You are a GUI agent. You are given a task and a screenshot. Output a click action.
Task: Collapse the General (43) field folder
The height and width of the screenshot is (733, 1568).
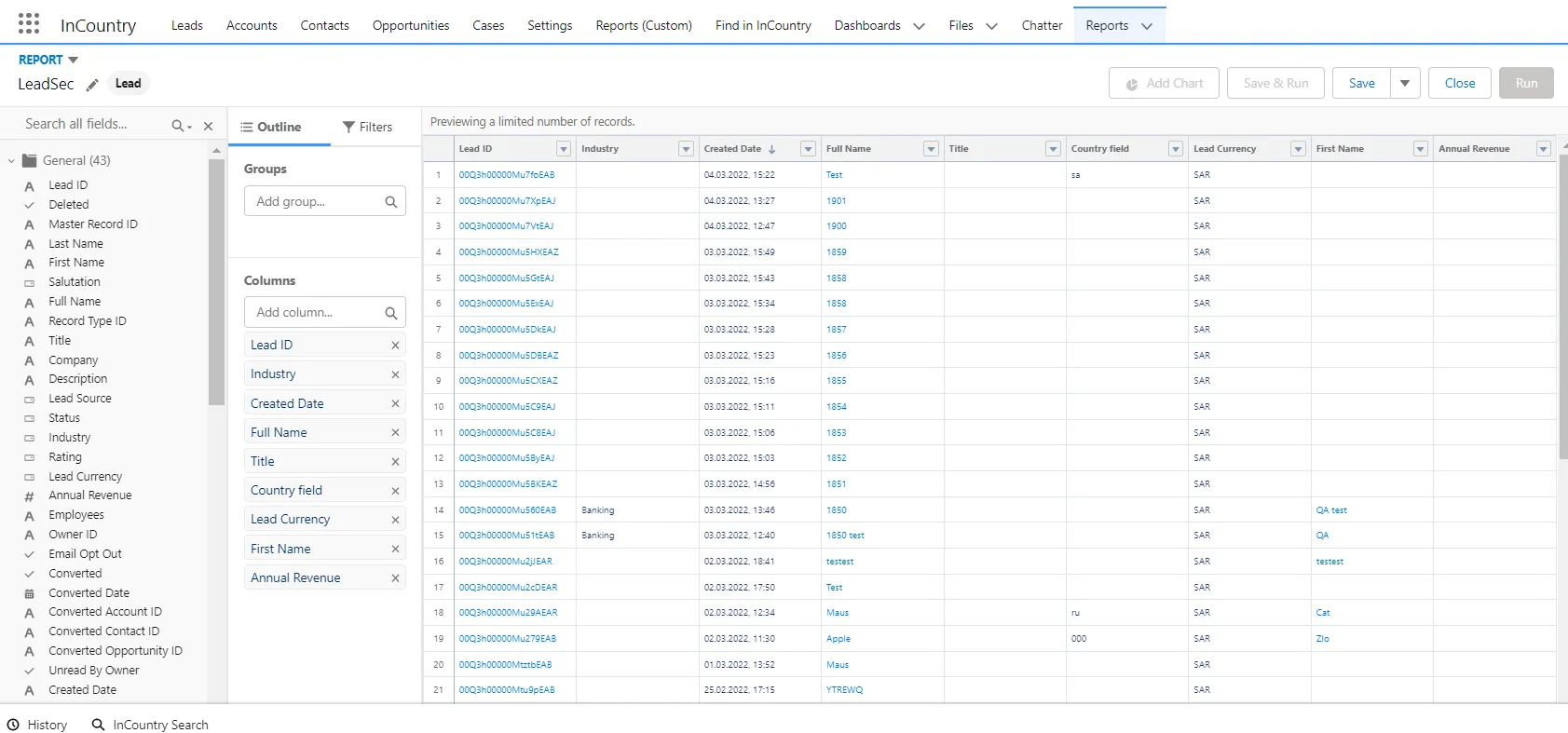click(11, 160)
